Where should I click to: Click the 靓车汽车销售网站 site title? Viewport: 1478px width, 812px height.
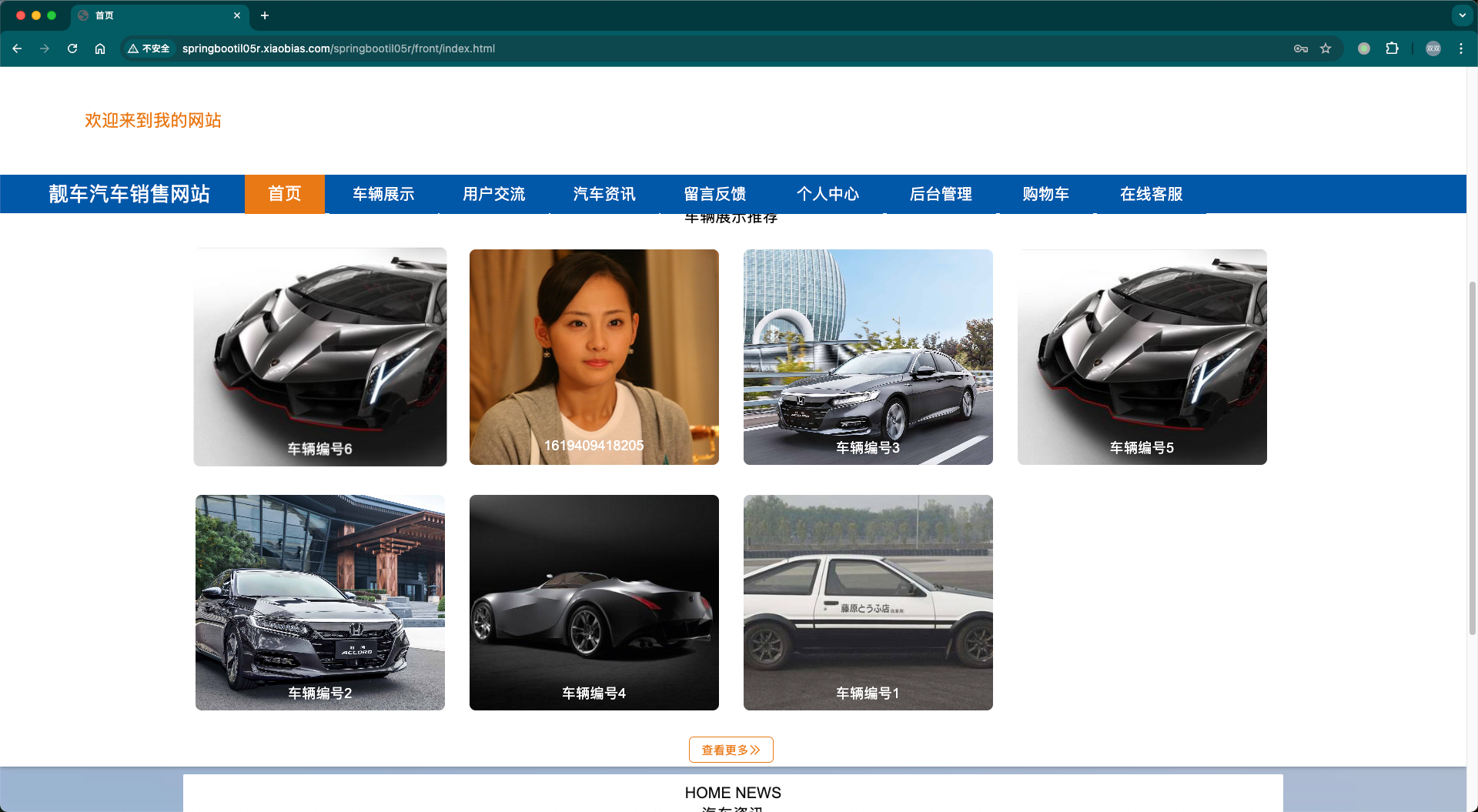click(x=129, y=194)
